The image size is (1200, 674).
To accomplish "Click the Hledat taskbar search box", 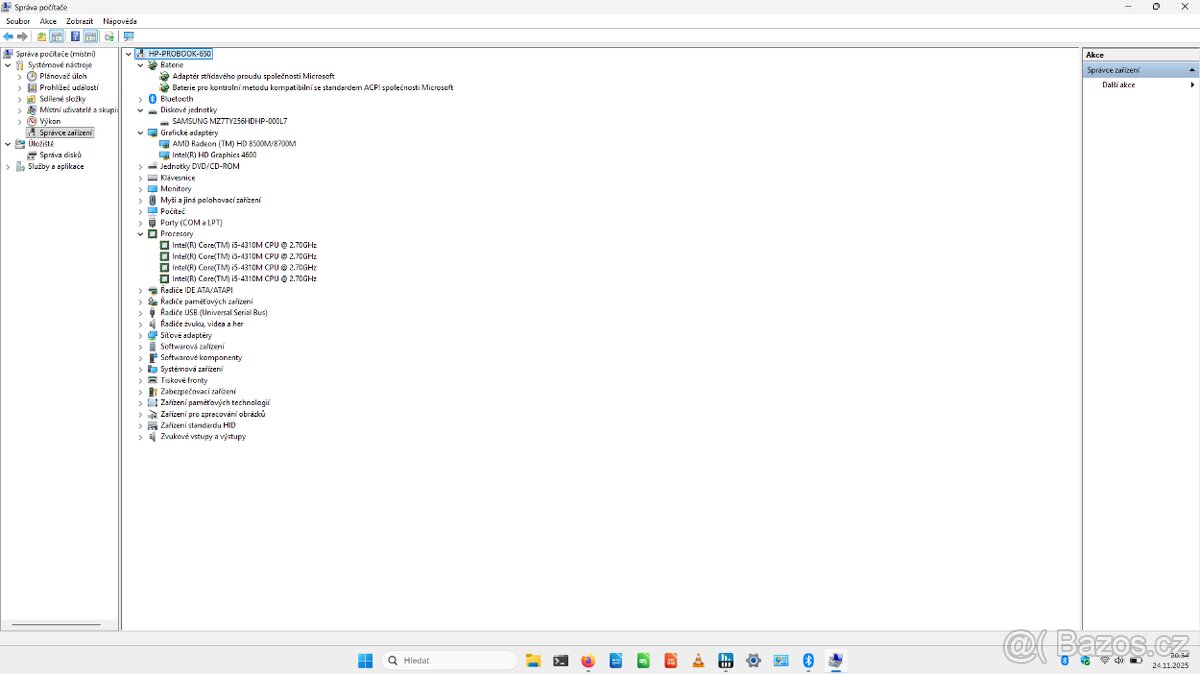I will coord(451,660).
